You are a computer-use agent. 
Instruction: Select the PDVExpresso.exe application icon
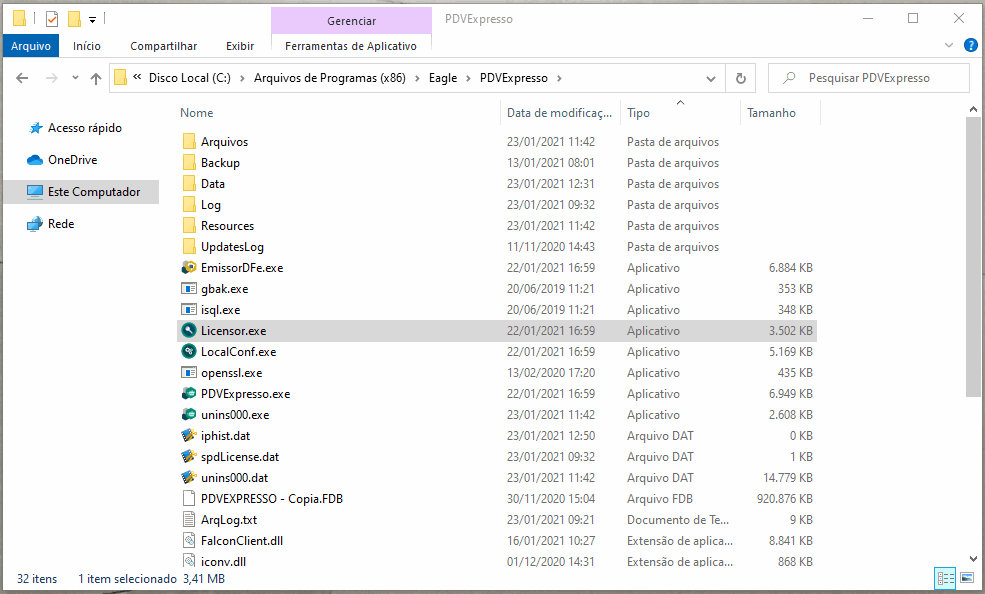tap(188, 394)
